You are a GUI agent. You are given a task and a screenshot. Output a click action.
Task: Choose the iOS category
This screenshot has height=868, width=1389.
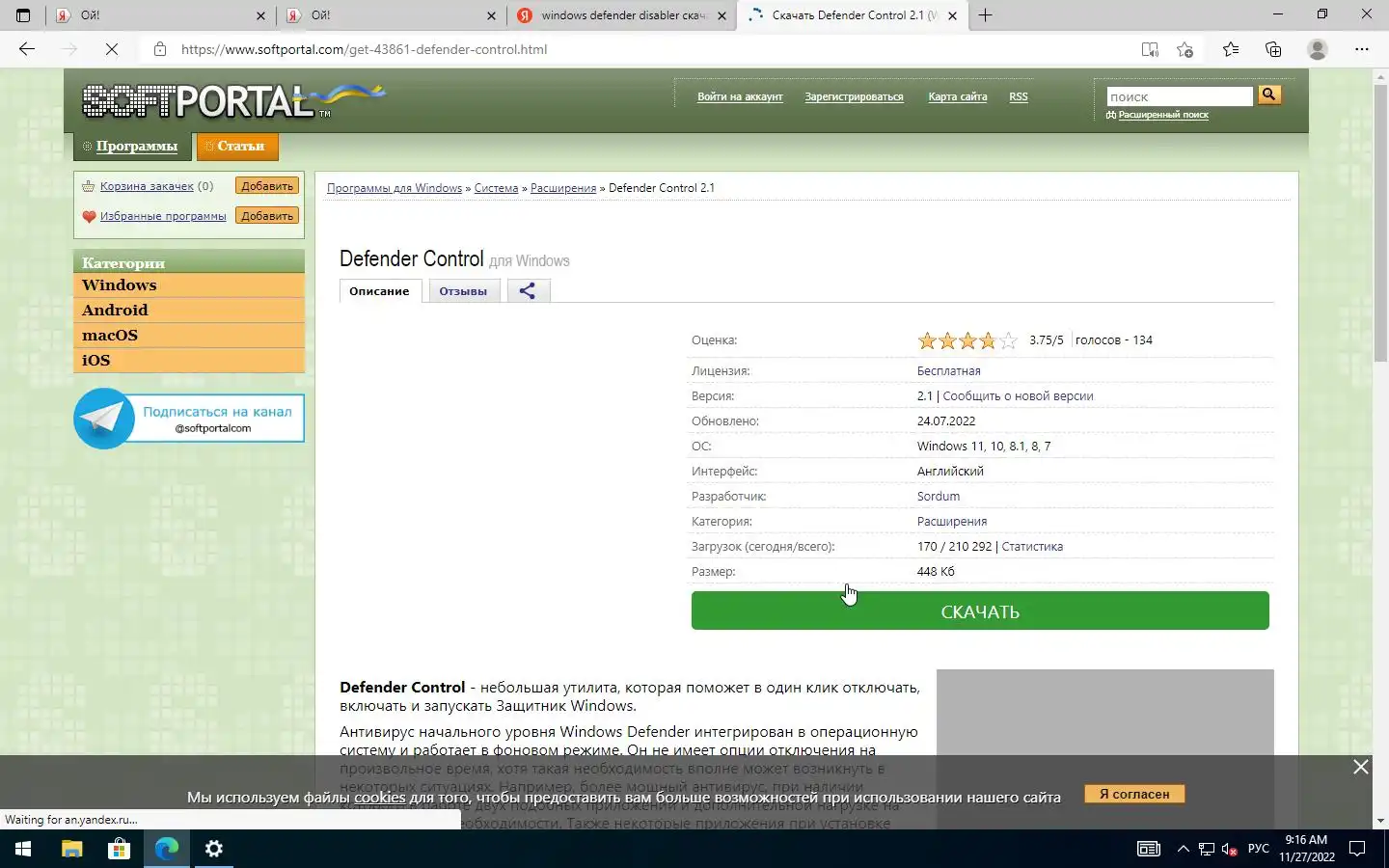tap(189, 361)
